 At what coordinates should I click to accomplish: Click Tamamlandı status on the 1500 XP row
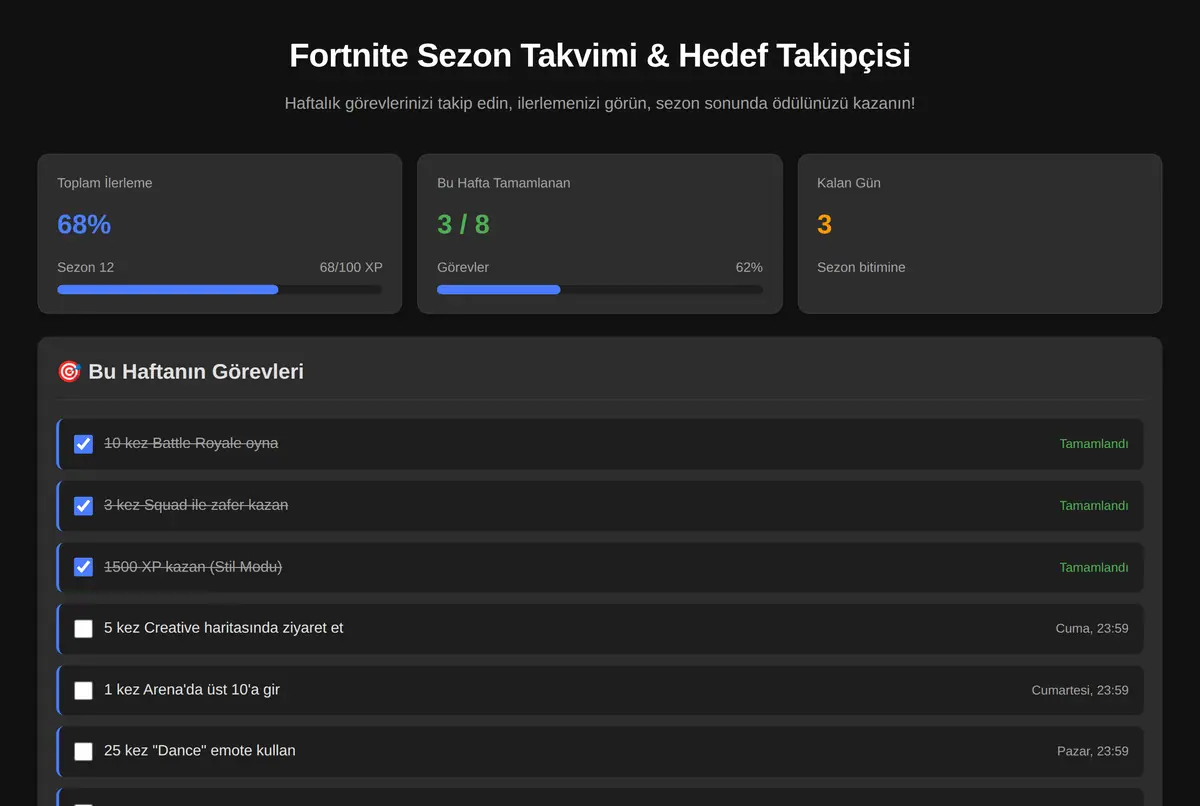pyautogui.click(x=1094, y=567)
